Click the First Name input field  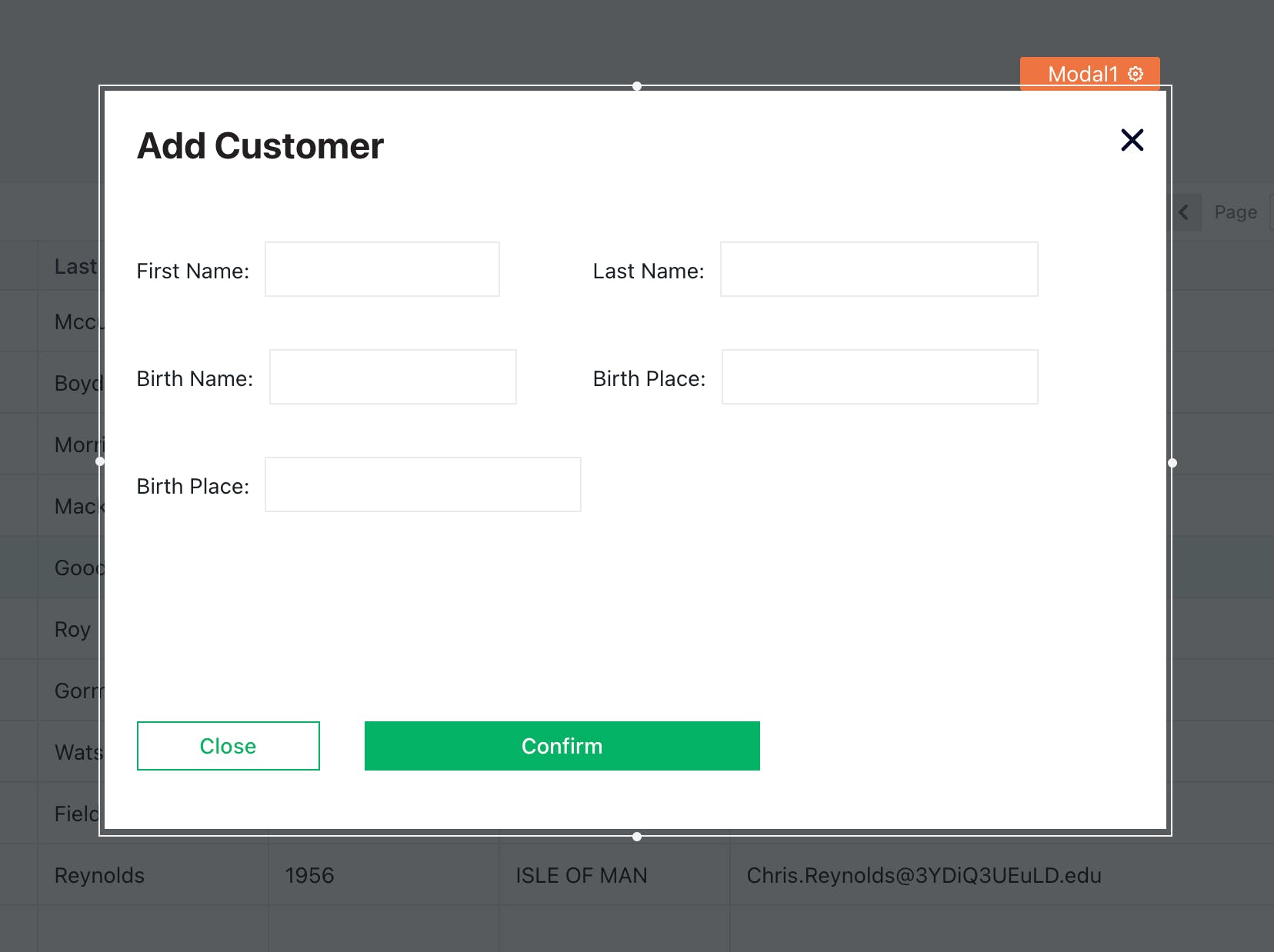click(382, 269)
